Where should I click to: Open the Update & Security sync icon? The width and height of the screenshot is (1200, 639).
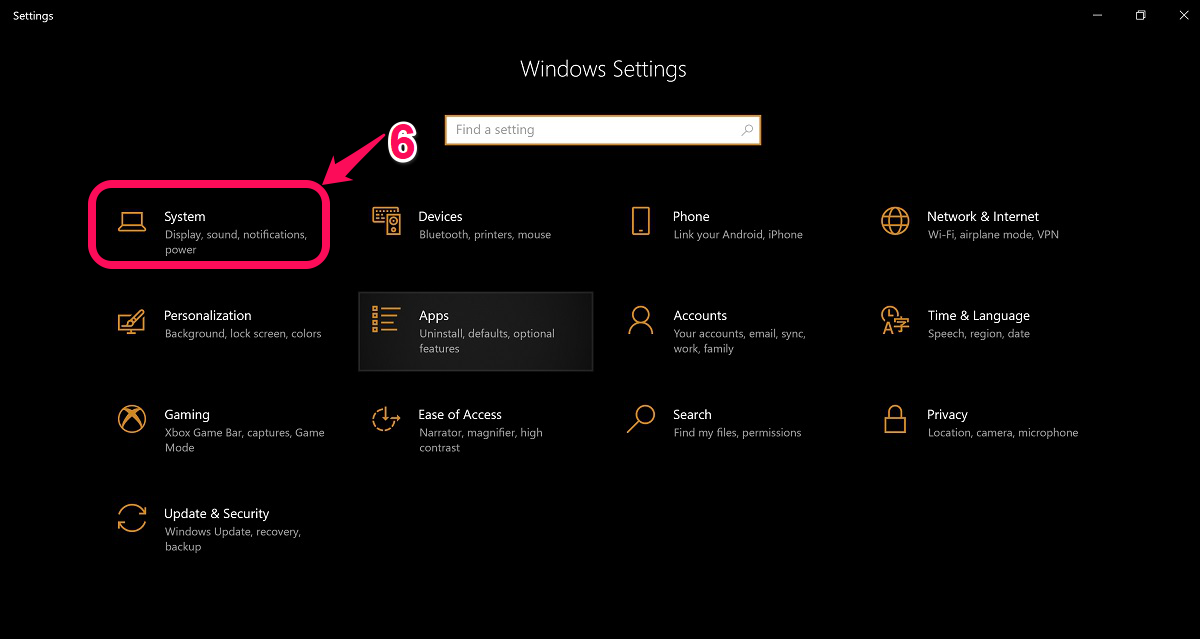132,518
